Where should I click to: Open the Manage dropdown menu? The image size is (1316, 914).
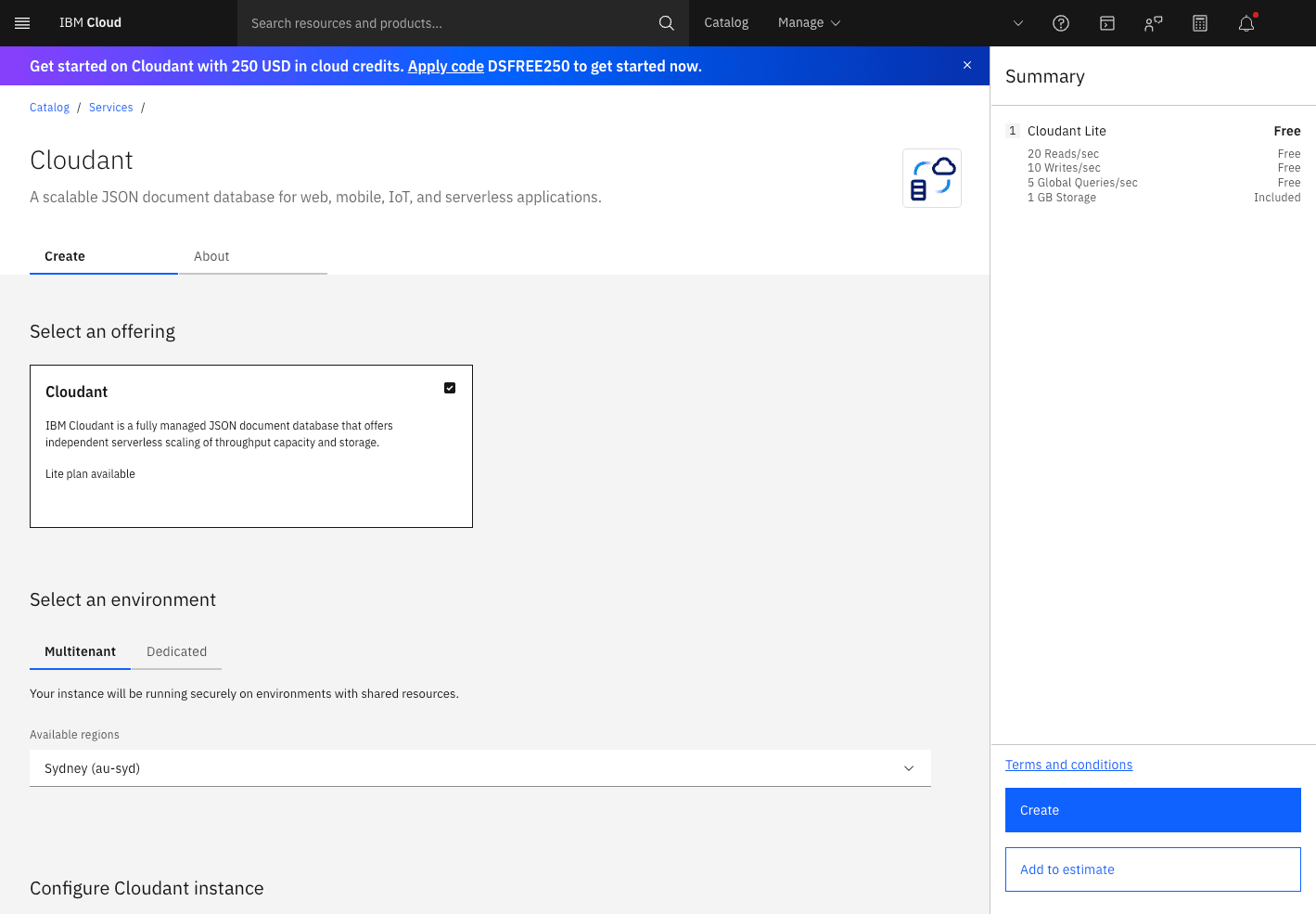pyautogui.click(x=809, y=23)
